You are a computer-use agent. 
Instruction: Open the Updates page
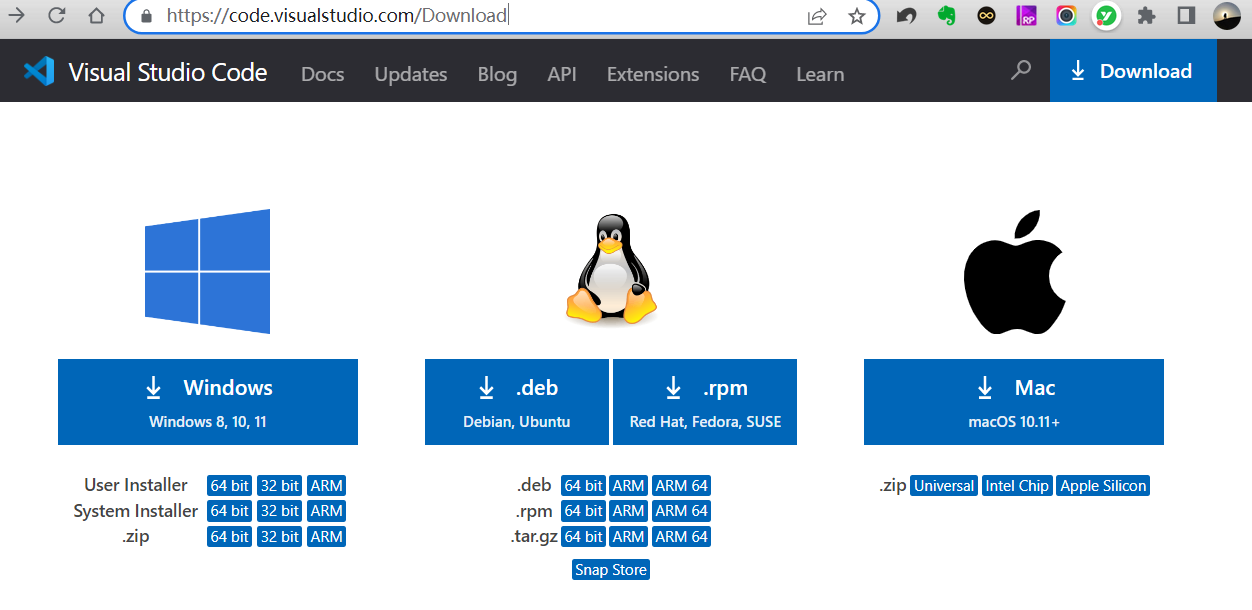[411, 74]
